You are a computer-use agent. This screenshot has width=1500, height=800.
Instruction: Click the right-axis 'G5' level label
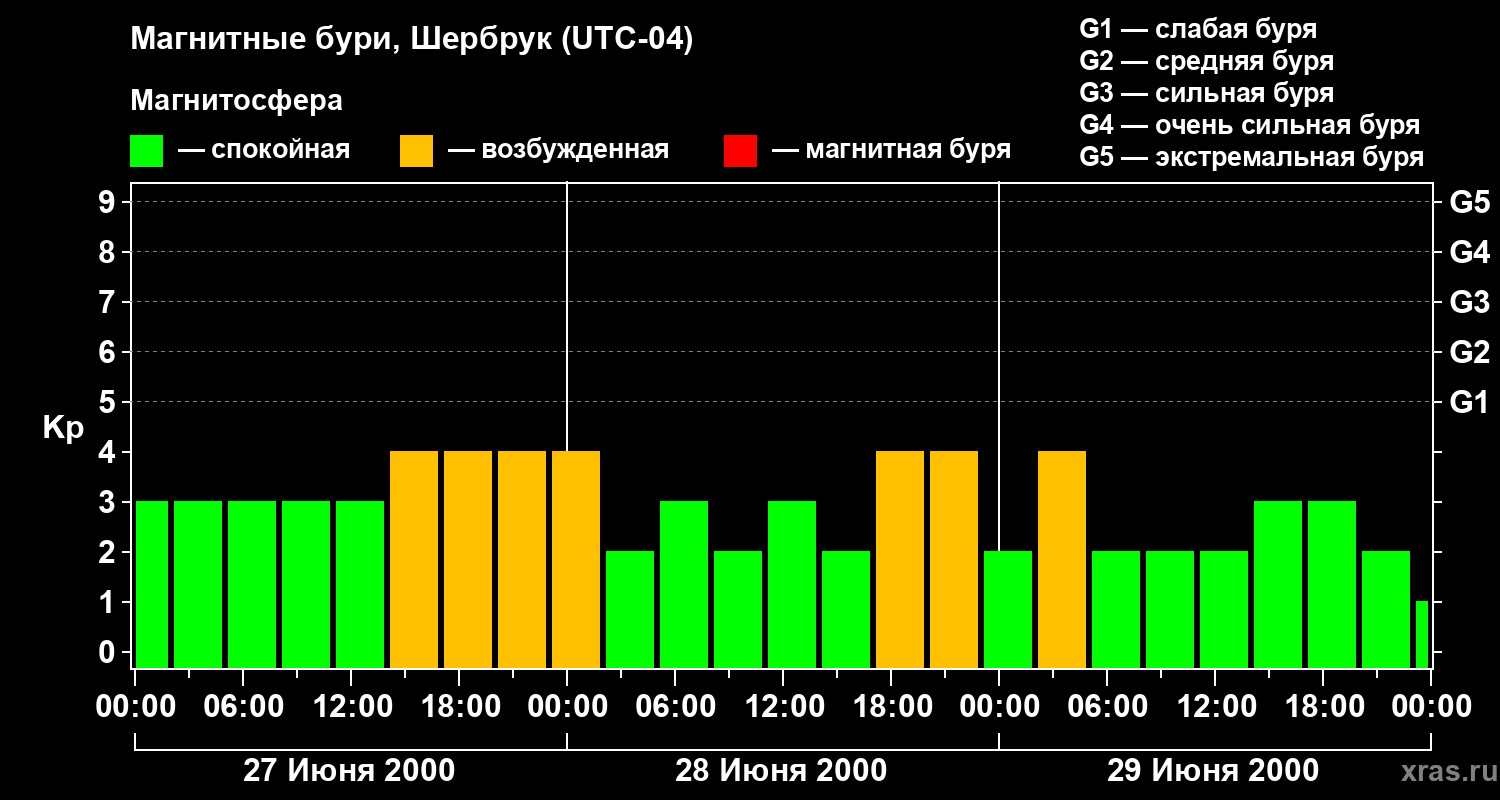1469,202
